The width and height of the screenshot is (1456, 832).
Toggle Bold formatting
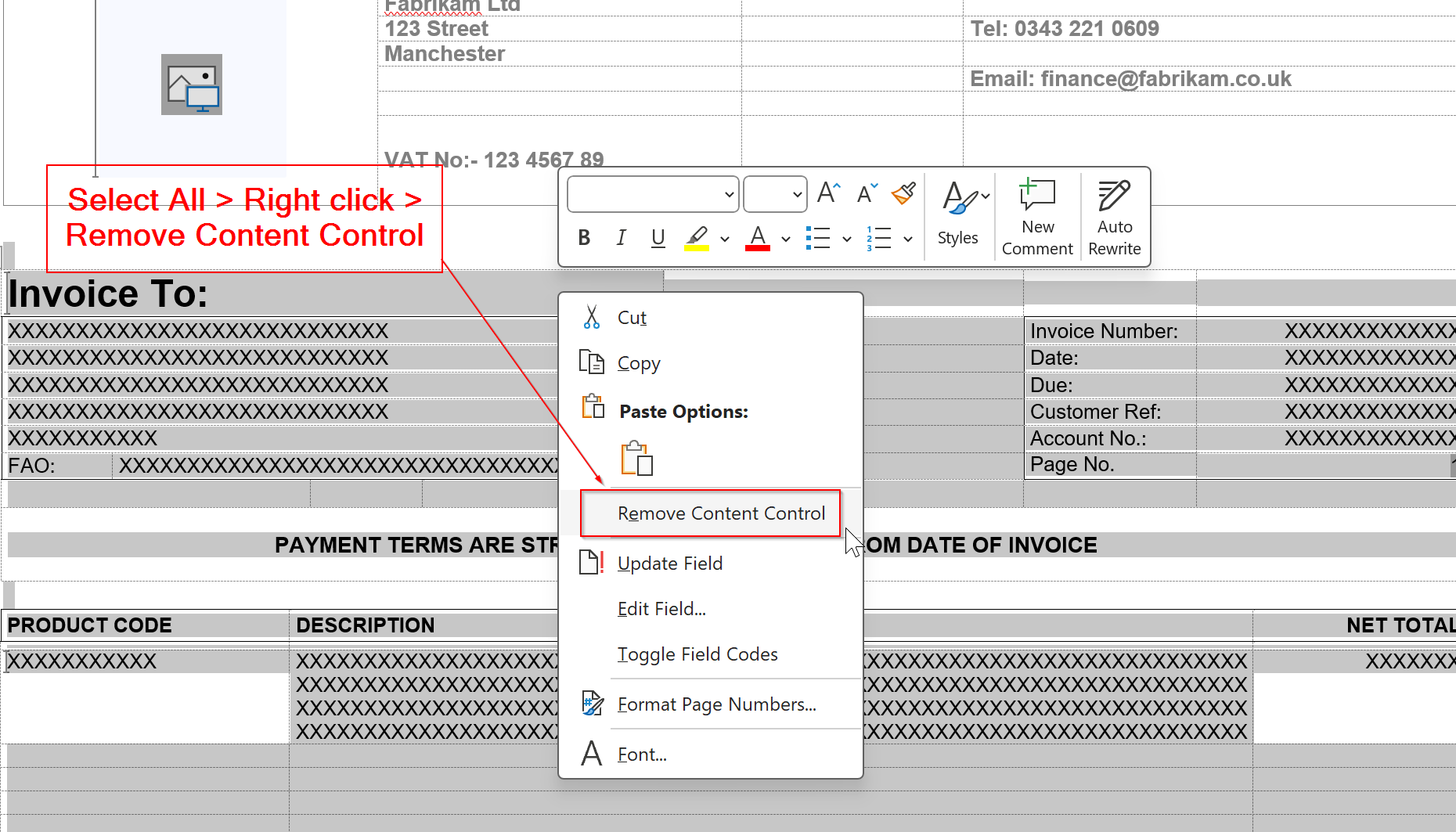(x=584, y=238)
